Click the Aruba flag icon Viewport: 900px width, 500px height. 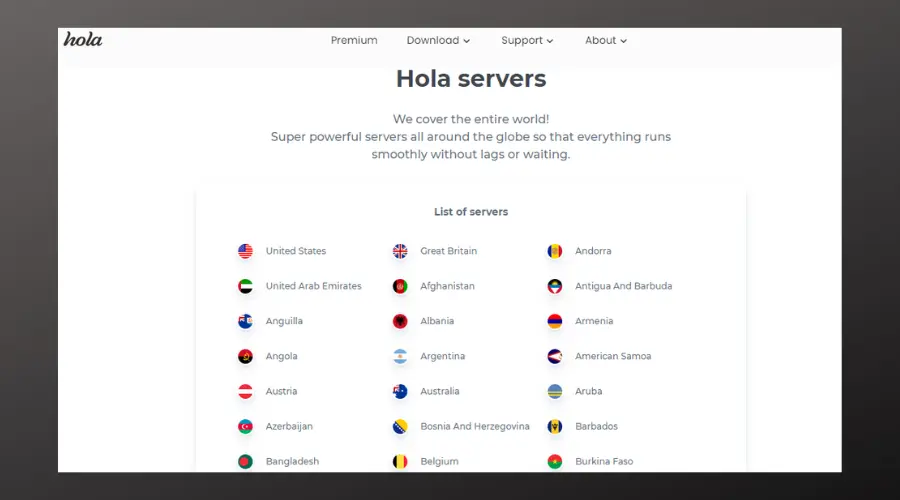coord(554,391)
